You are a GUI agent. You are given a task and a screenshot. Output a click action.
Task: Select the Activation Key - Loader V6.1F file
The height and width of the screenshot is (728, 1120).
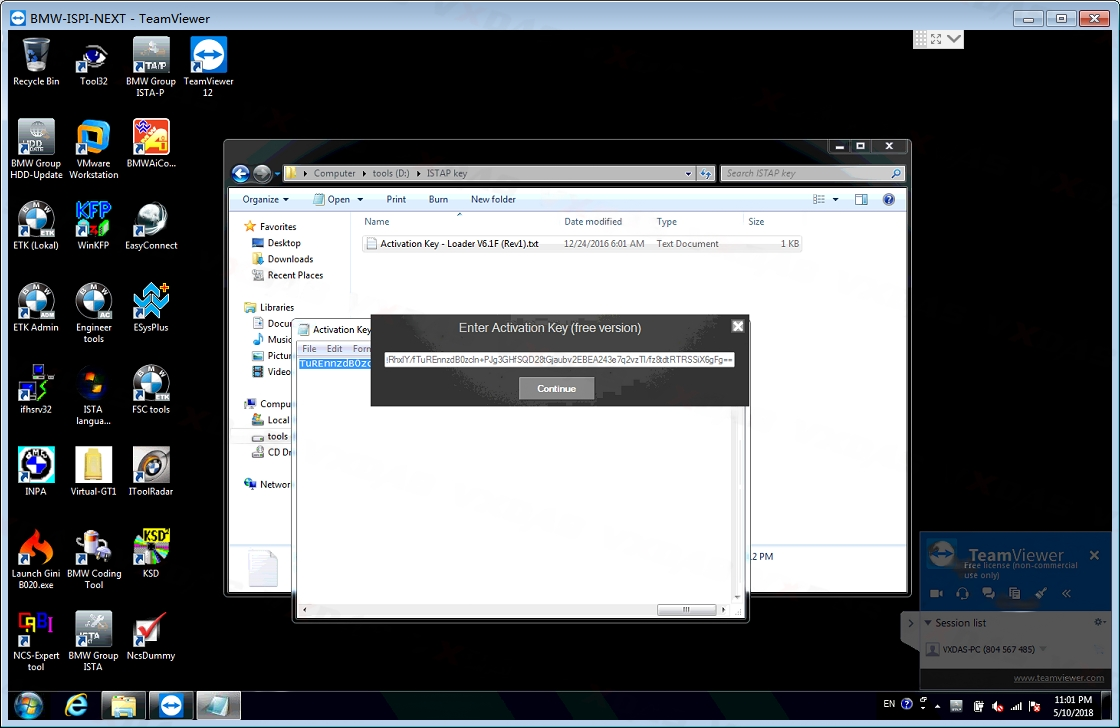pos(582,244)
